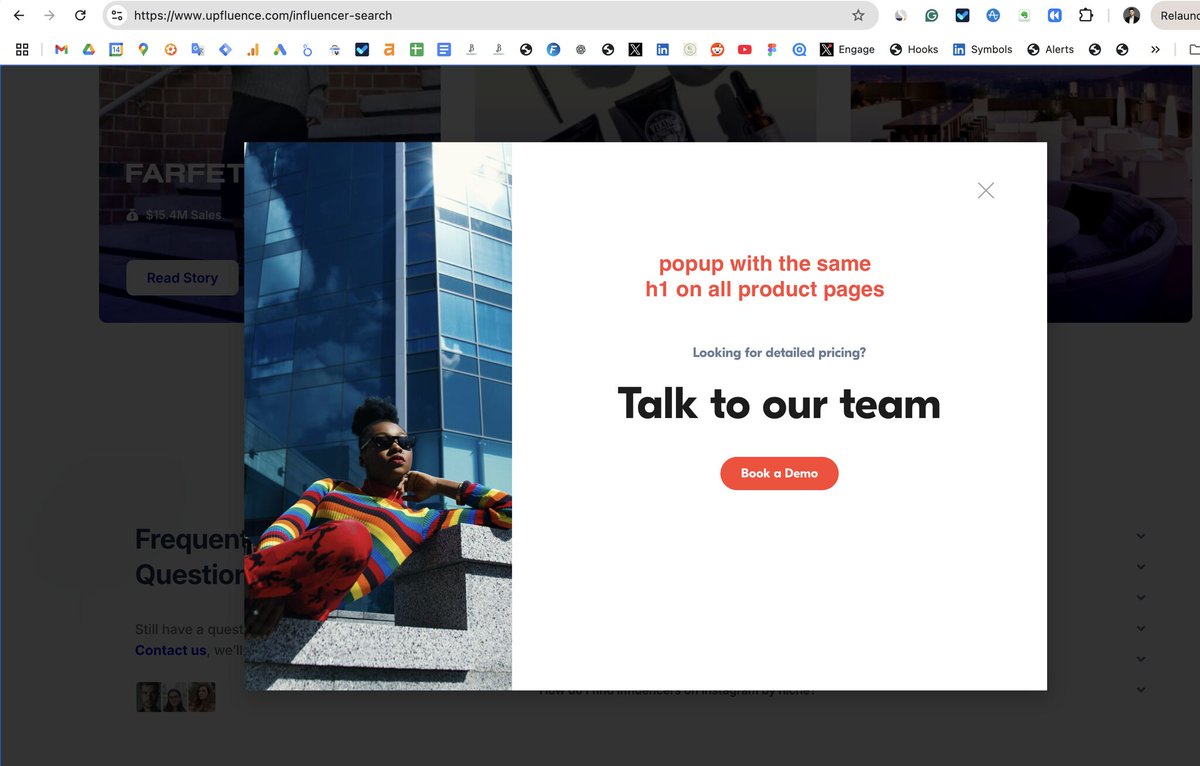Image resolution: width=1200 pixels, height=766 pixels.
Task: Open the blue diamond Jira bookmark
Action: [225, 49]
